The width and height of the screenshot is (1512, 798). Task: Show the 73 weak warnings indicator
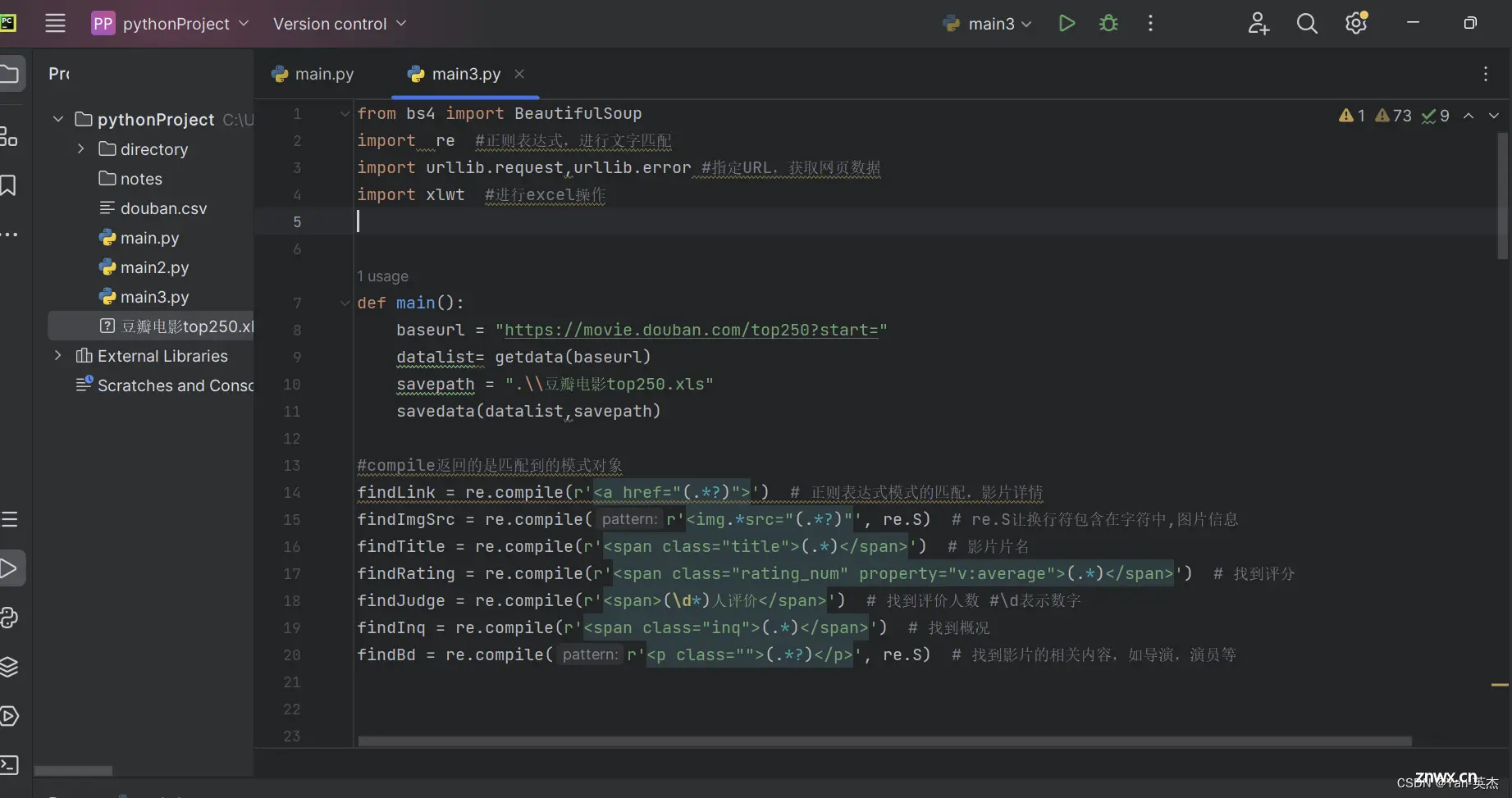point(1394,116)
